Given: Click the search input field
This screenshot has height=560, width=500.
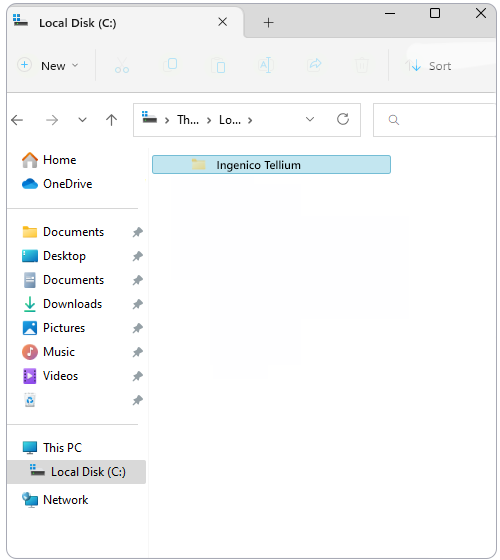Looking at the screenshot, I should [435, 120].
